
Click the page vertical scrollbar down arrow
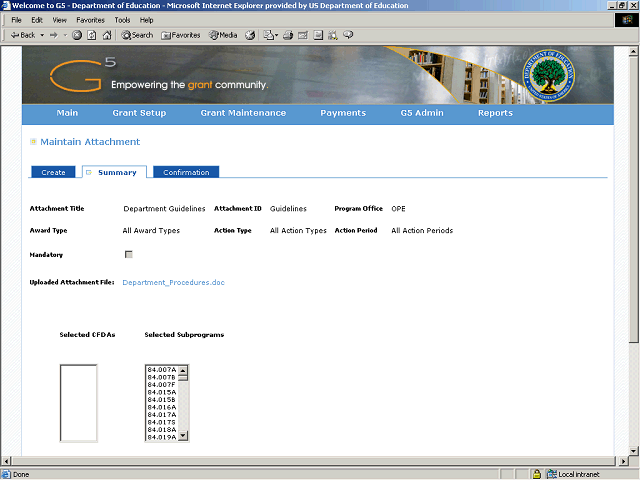click(x=633, y=451)
